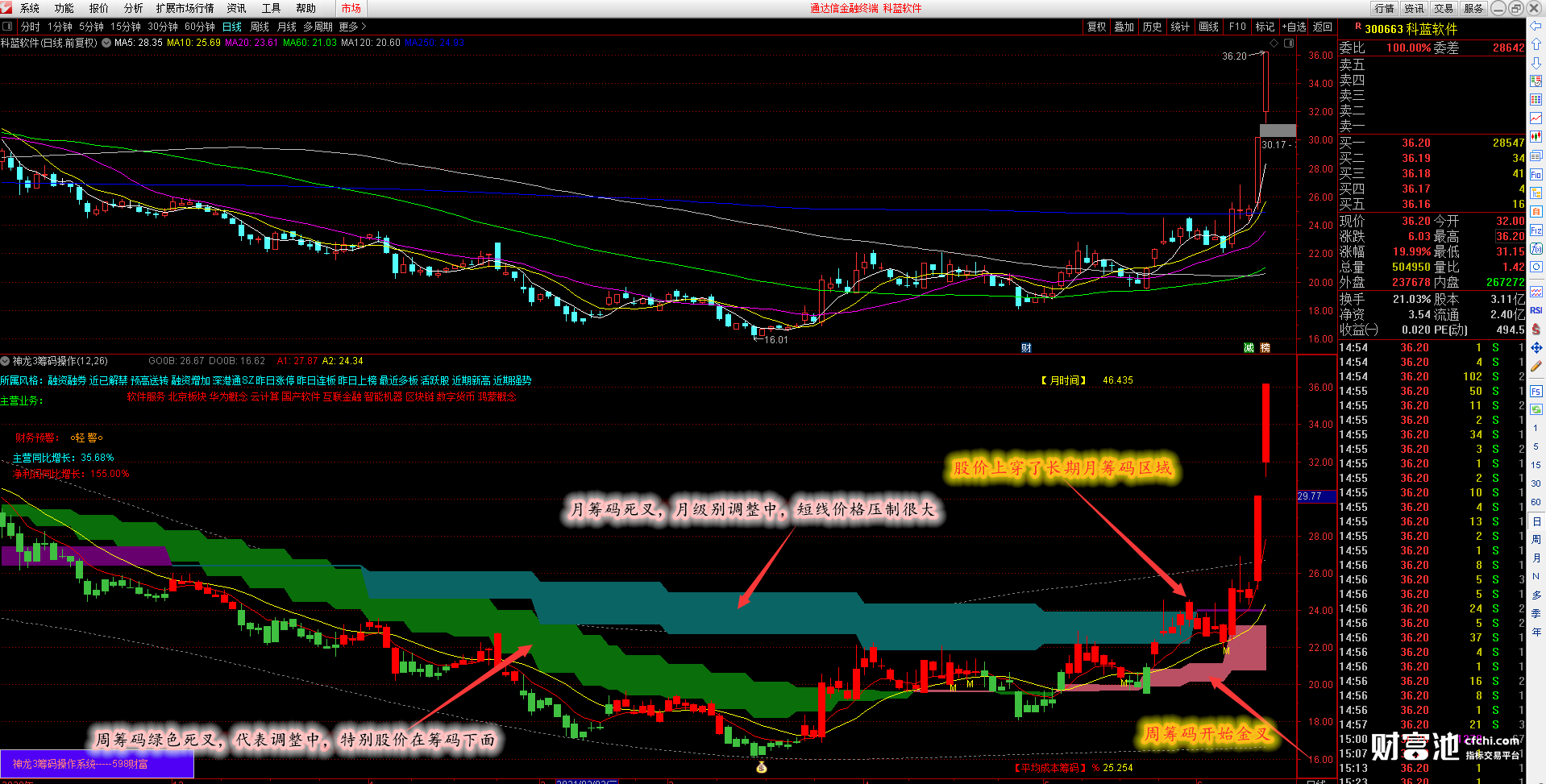
Task: Click the wavy indicator line icon in sidebar
Action: tap(1536, 292)
